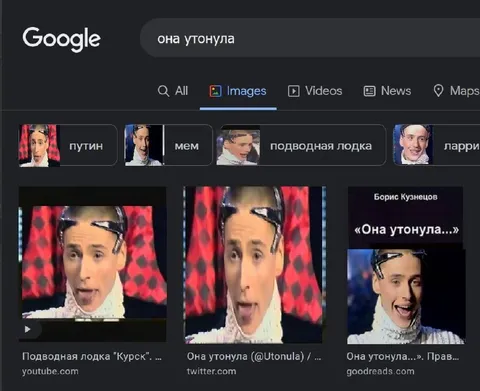Filter results by the 'путин' chip
The image size is (480, 391).
point(68,145)
